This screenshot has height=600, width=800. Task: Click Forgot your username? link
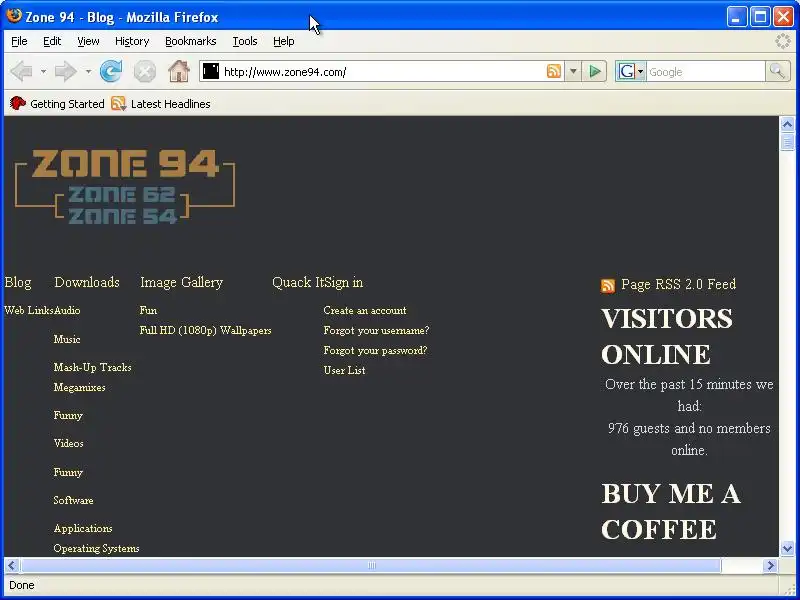pyautogui.click(x=376, y=331)
